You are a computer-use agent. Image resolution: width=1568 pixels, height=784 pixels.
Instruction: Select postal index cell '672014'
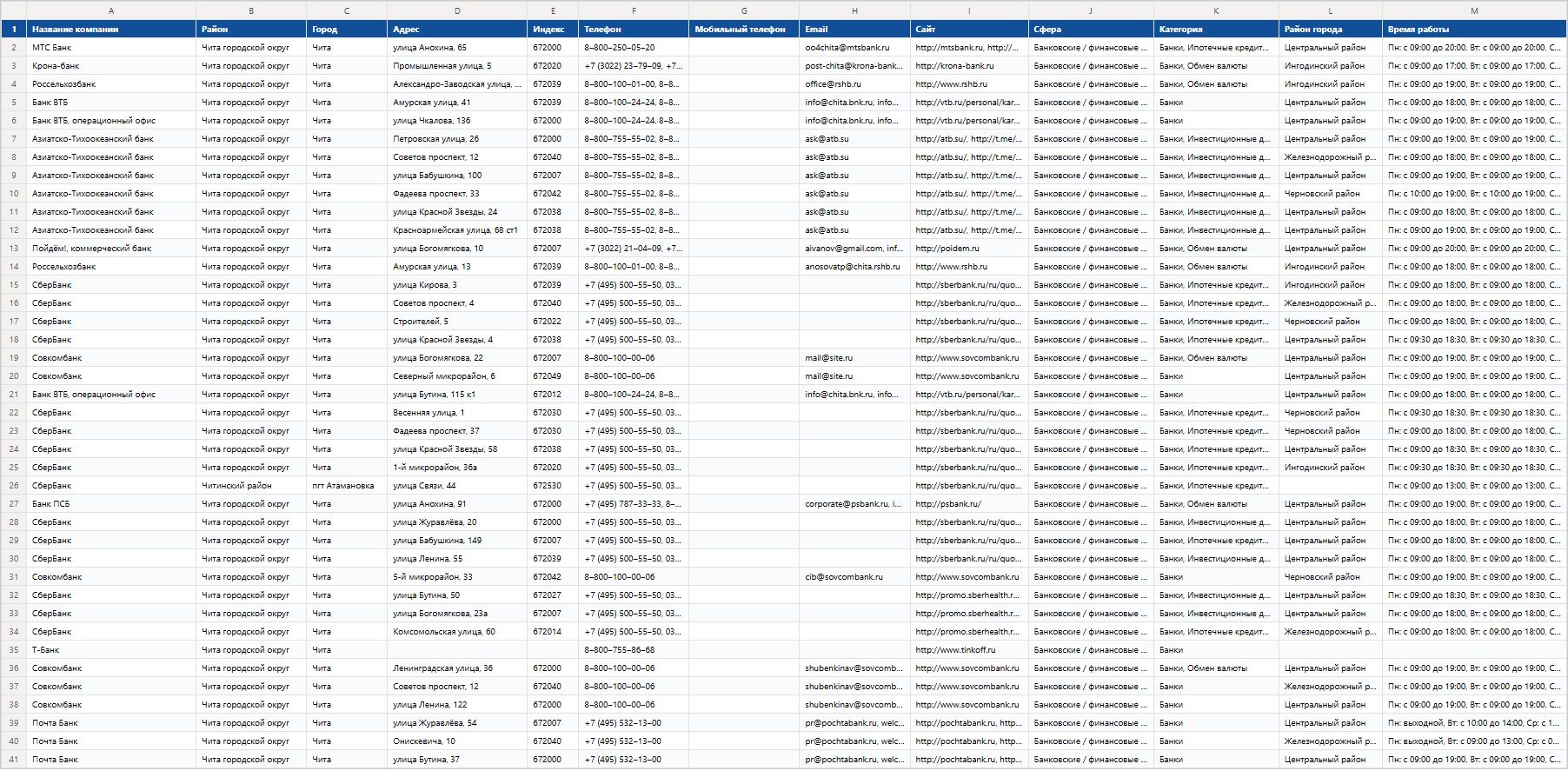coord(553,632)
